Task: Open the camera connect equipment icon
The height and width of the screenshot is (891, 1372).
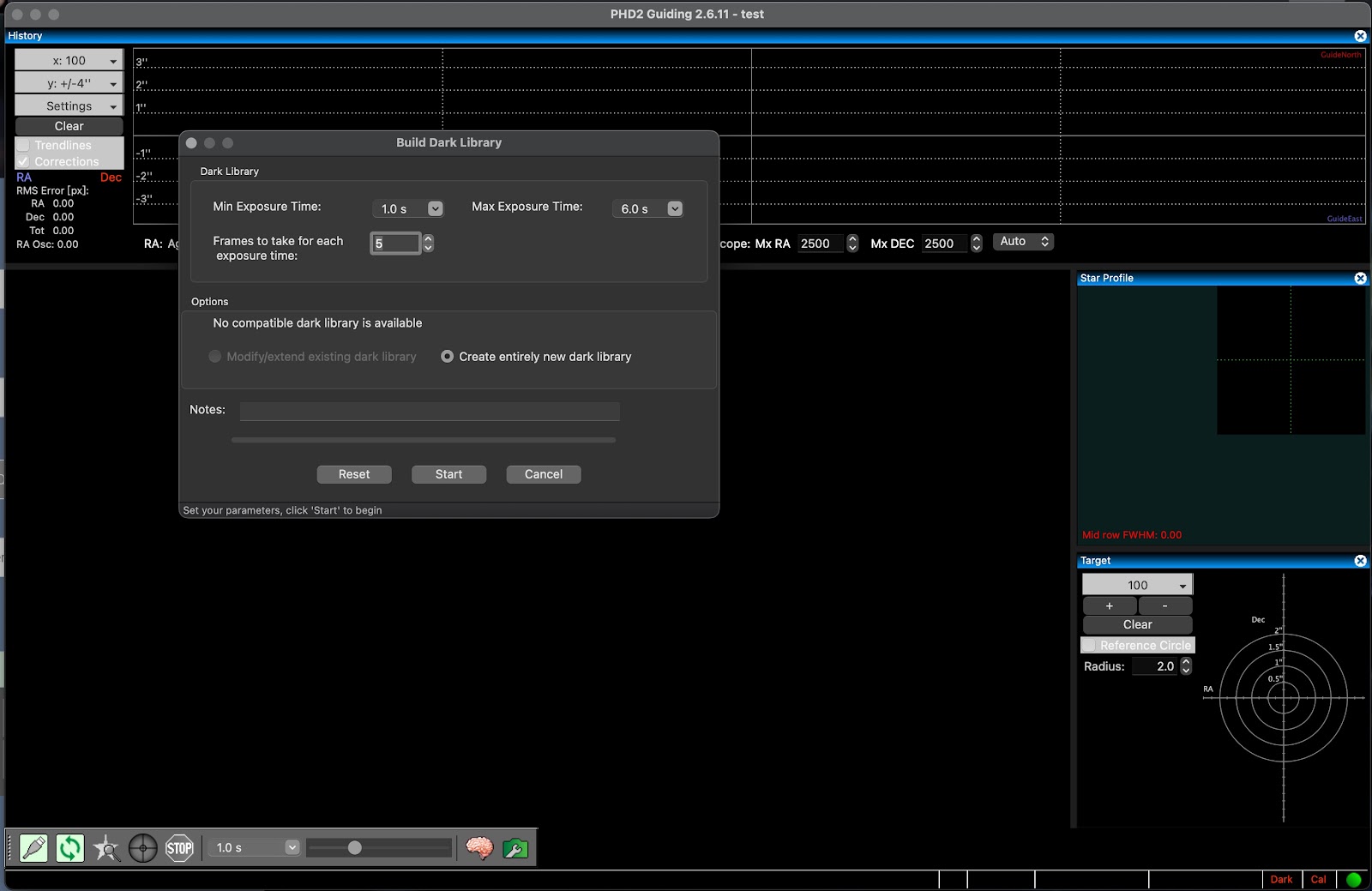Action: click(33, 848)
